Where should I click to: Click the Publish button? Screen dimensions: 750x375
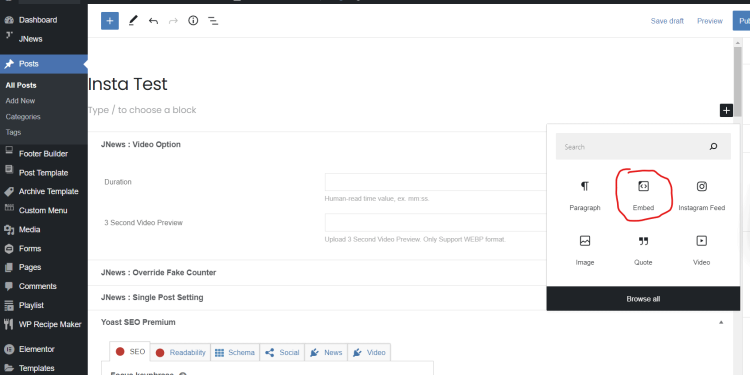click(741, 21)
